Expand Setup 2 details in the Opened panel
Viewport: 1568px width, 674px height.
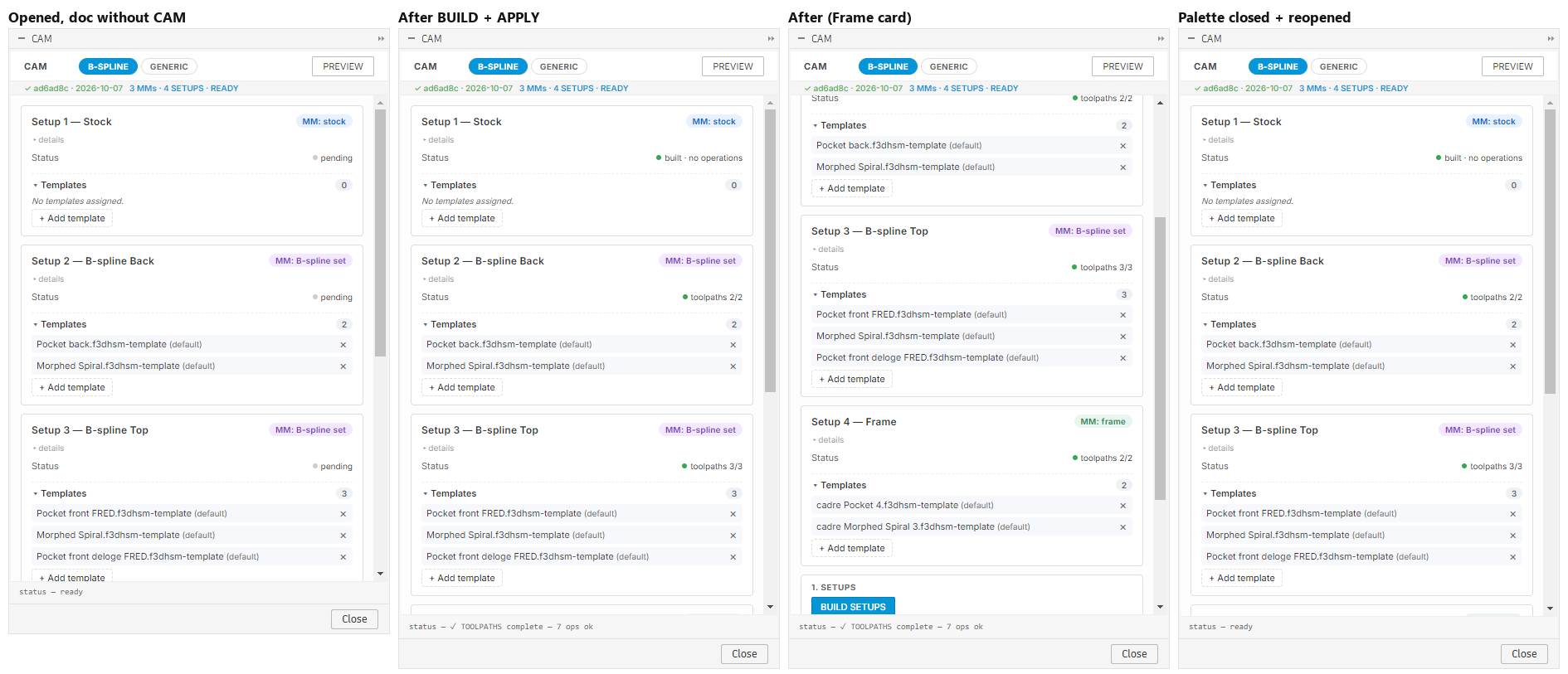(x=48, y=279)
